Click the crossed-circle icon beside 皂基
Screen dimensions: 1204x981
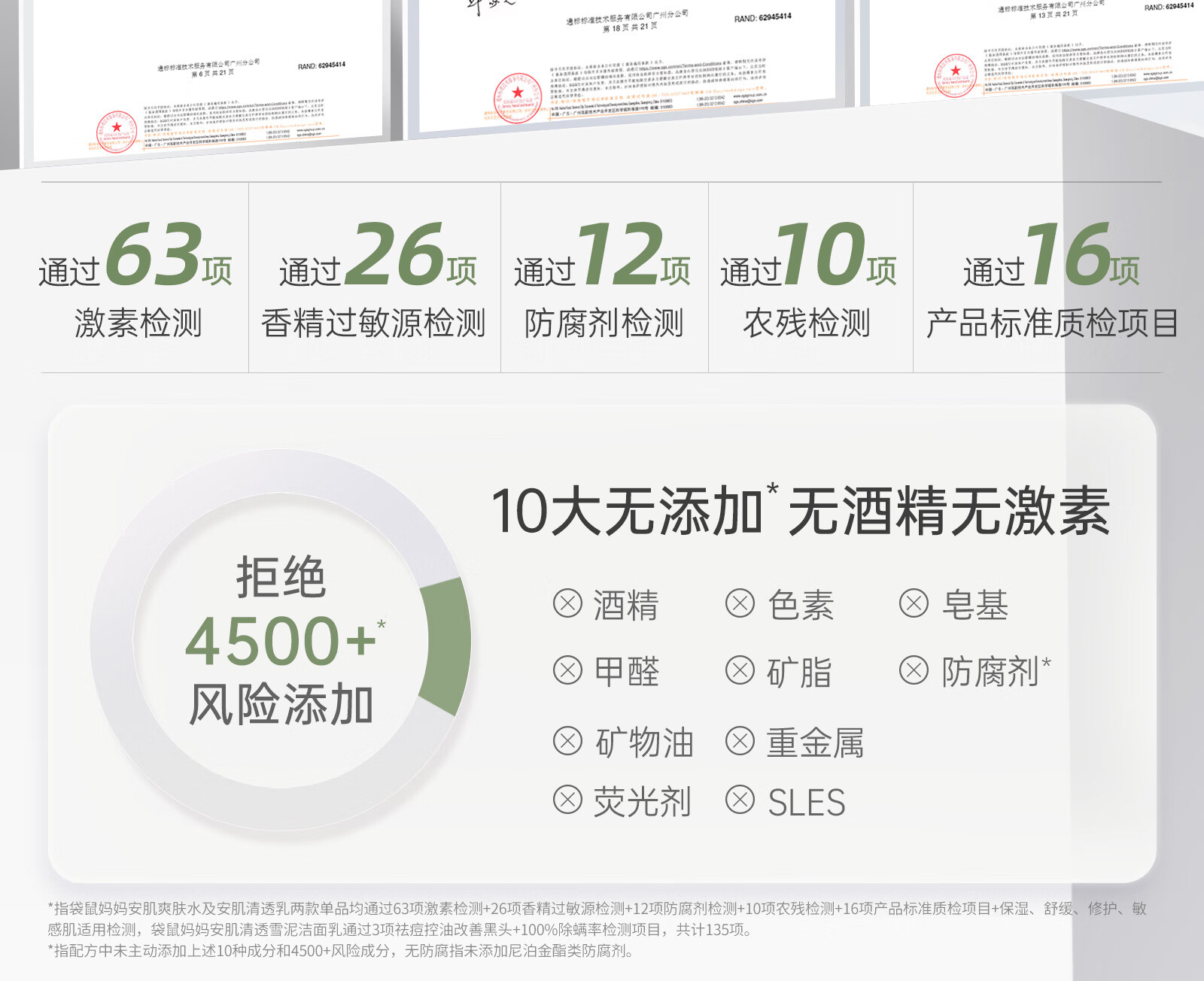[x=914, y=603]
